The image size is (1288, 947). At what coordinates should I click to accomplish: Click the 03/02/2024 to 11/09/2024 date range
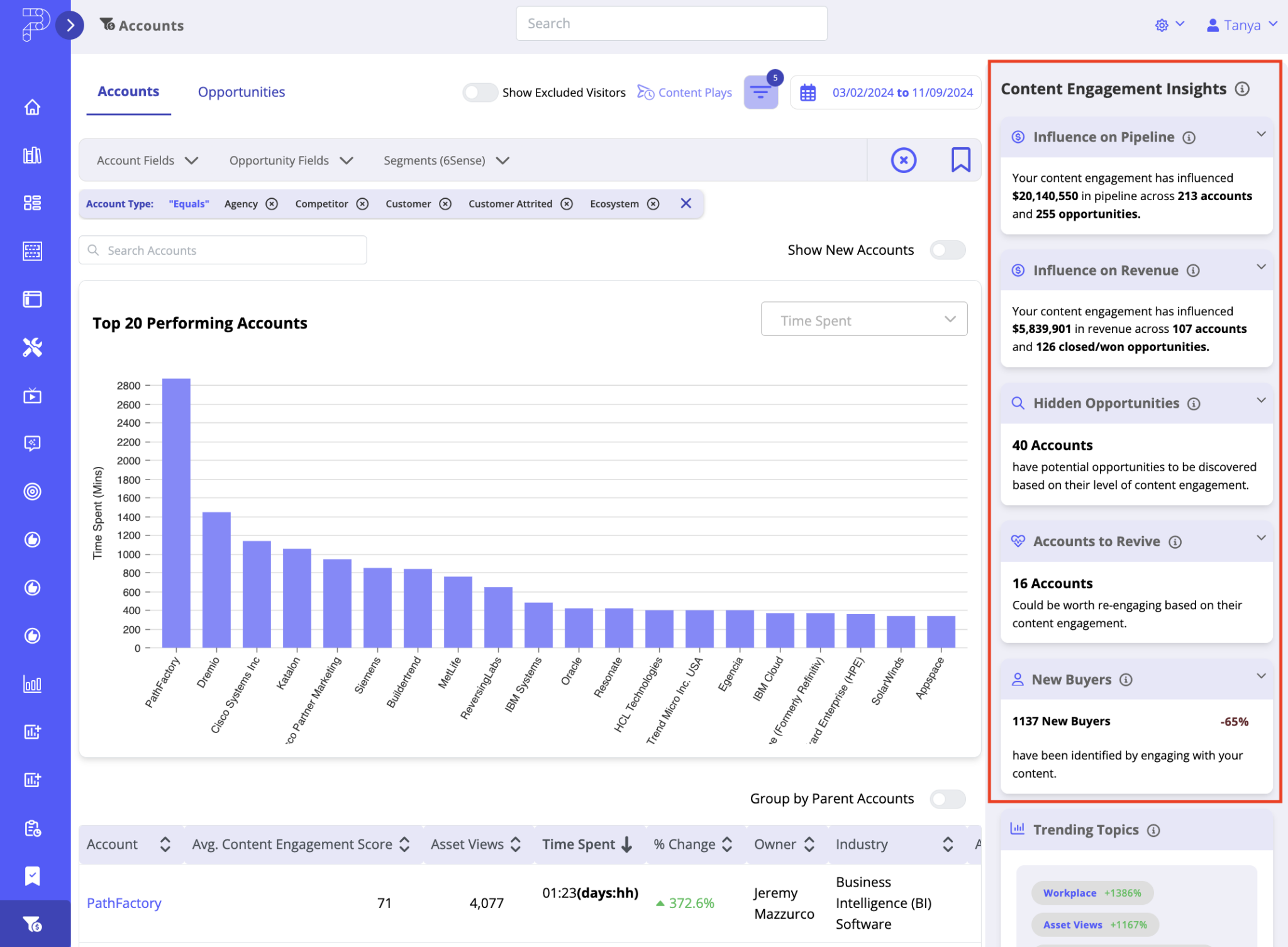click(902, 92)
